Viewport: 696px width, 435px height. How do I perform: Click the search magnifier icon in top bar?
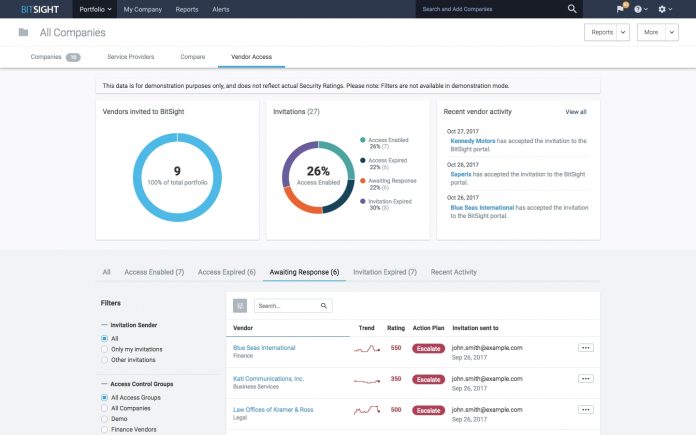[x=572, y=9]
